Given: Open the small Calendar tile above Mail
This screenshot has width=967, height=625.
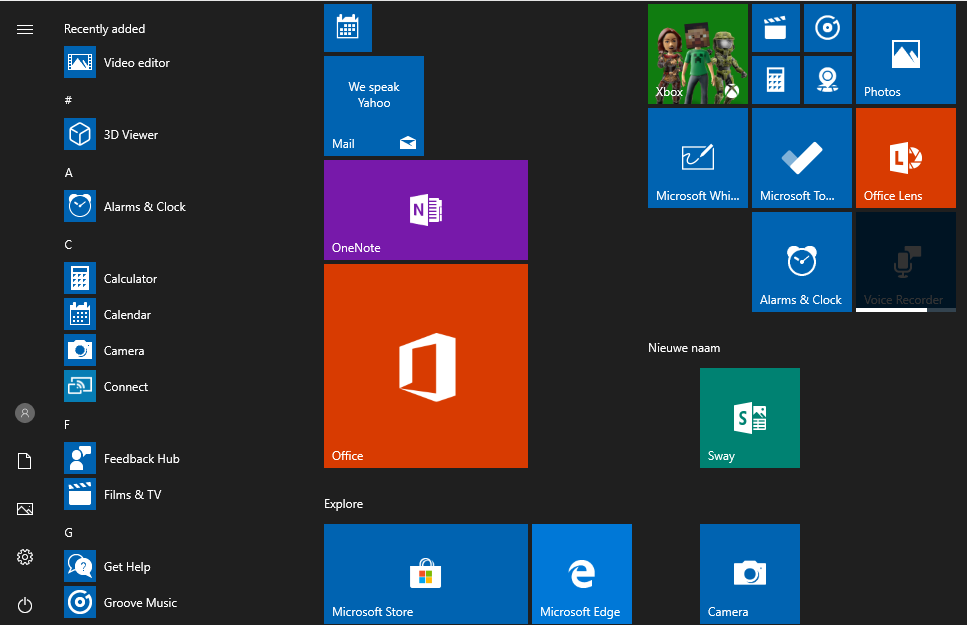Looking at the screenshot, I should [348, 28].
